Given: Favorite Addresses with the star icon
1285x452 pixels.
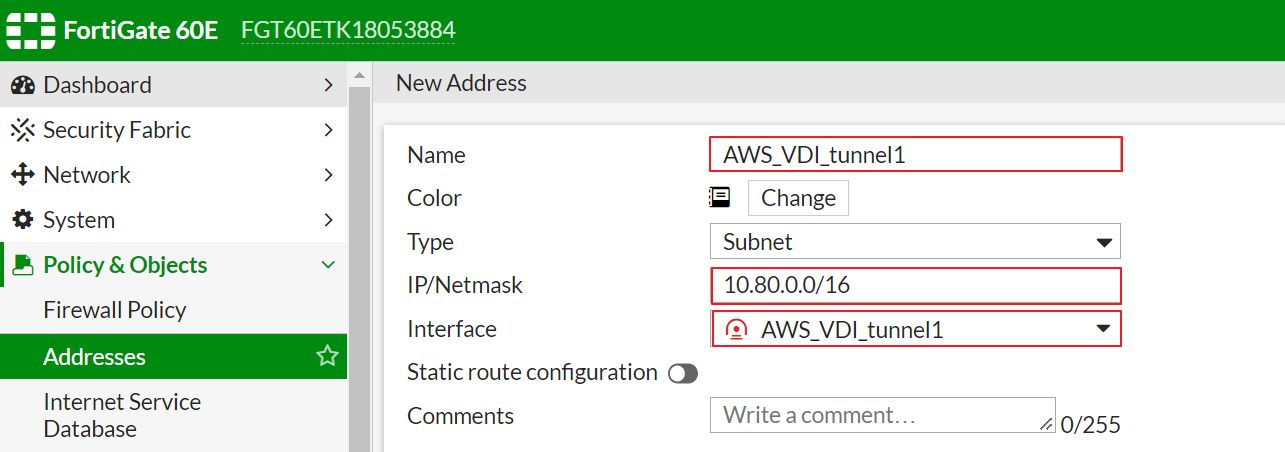Looking at the screenshot, I should (327, 356).
